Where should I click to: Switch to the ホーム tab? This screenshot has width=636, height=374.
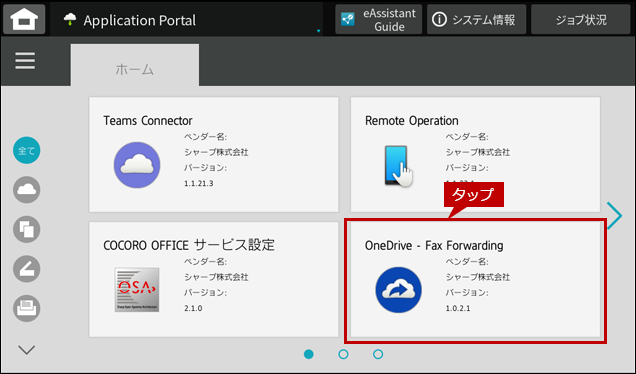(135, 65)
